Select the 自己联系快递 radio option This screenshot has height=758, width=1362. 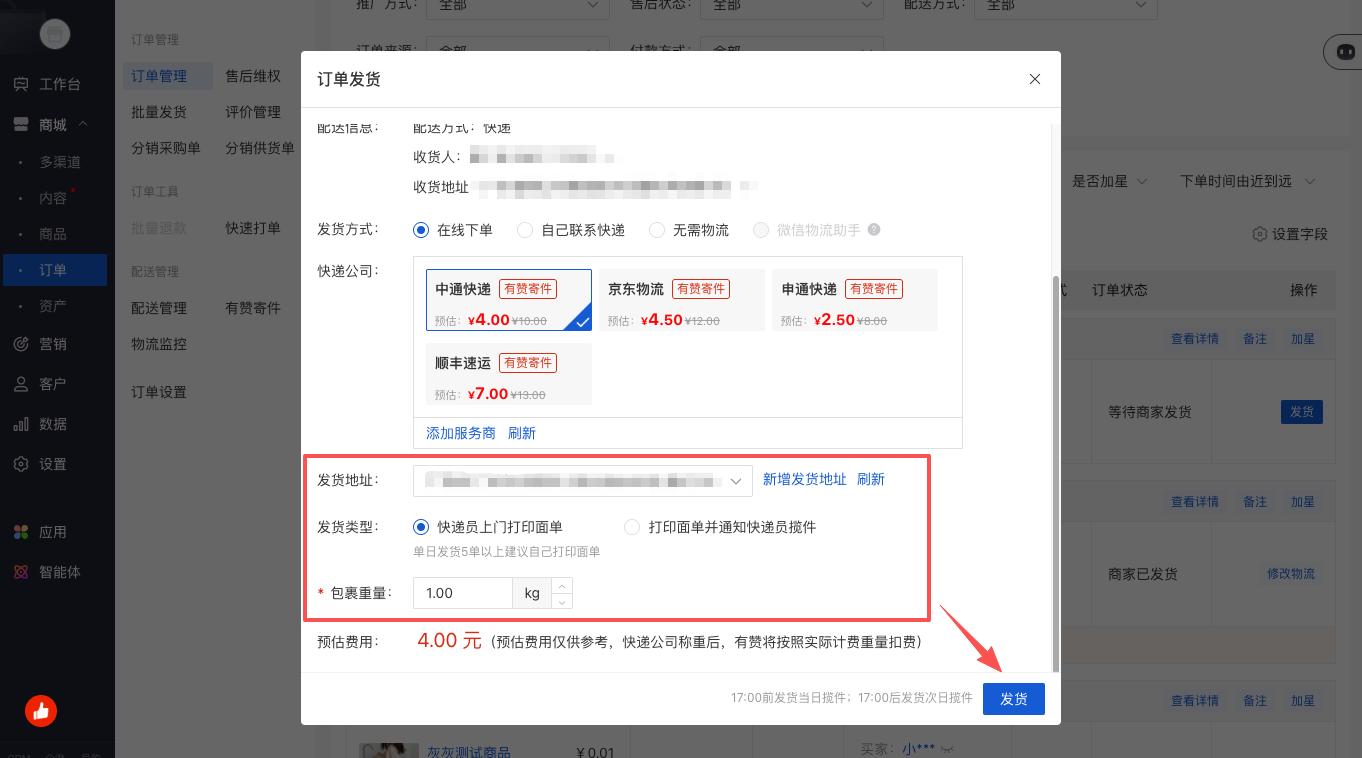[525, 230]
